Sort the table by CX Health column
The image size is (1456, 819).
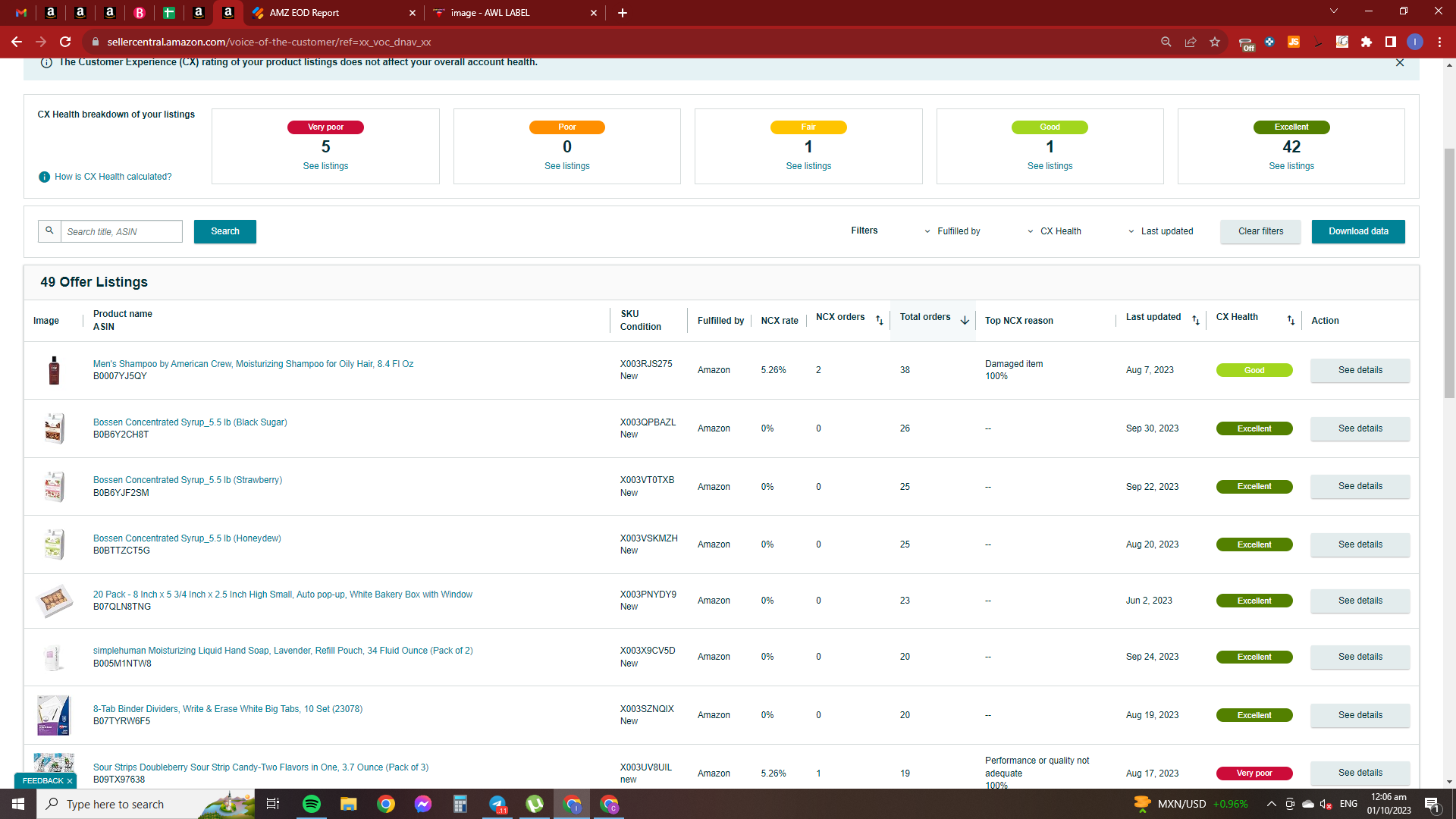pyautogui.click(x=1291, y=321)
